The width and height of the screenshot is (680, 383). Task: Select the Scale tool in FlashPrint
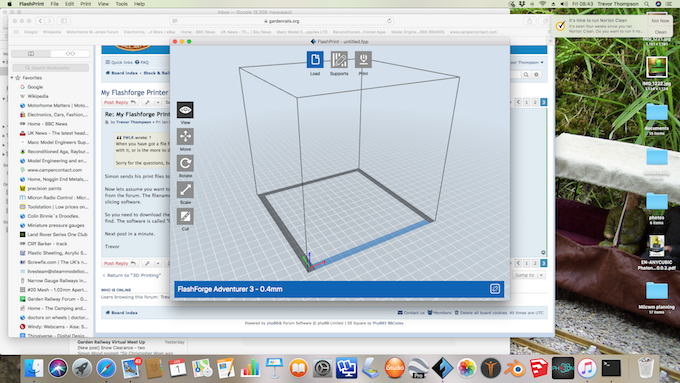pyautogui.click(x=185, y=190)
